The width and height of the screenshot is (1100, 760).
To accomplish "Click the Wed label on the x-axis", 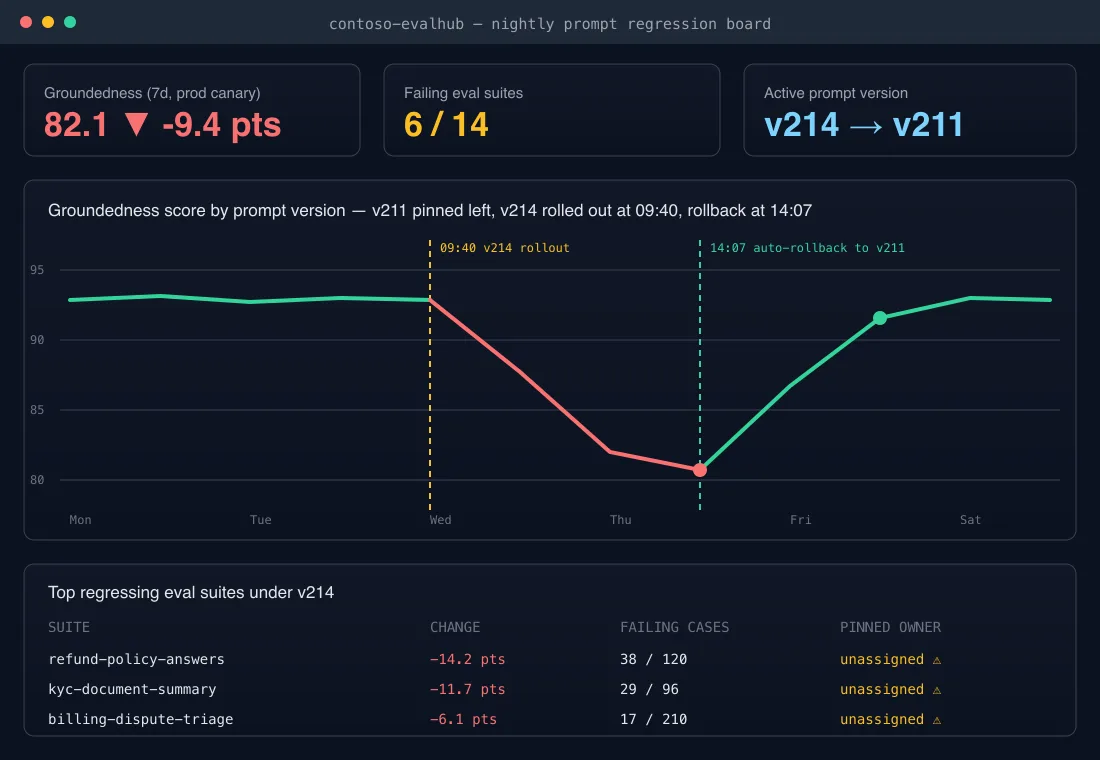I will pos(441,520).
